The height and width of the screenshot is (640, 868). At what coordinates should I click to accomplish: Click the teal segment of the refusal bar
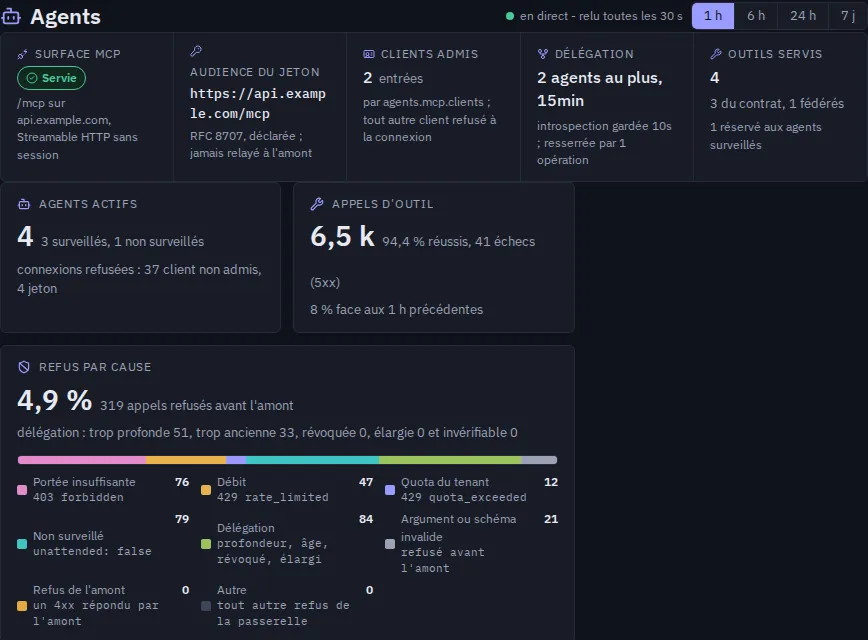(312, 460)
